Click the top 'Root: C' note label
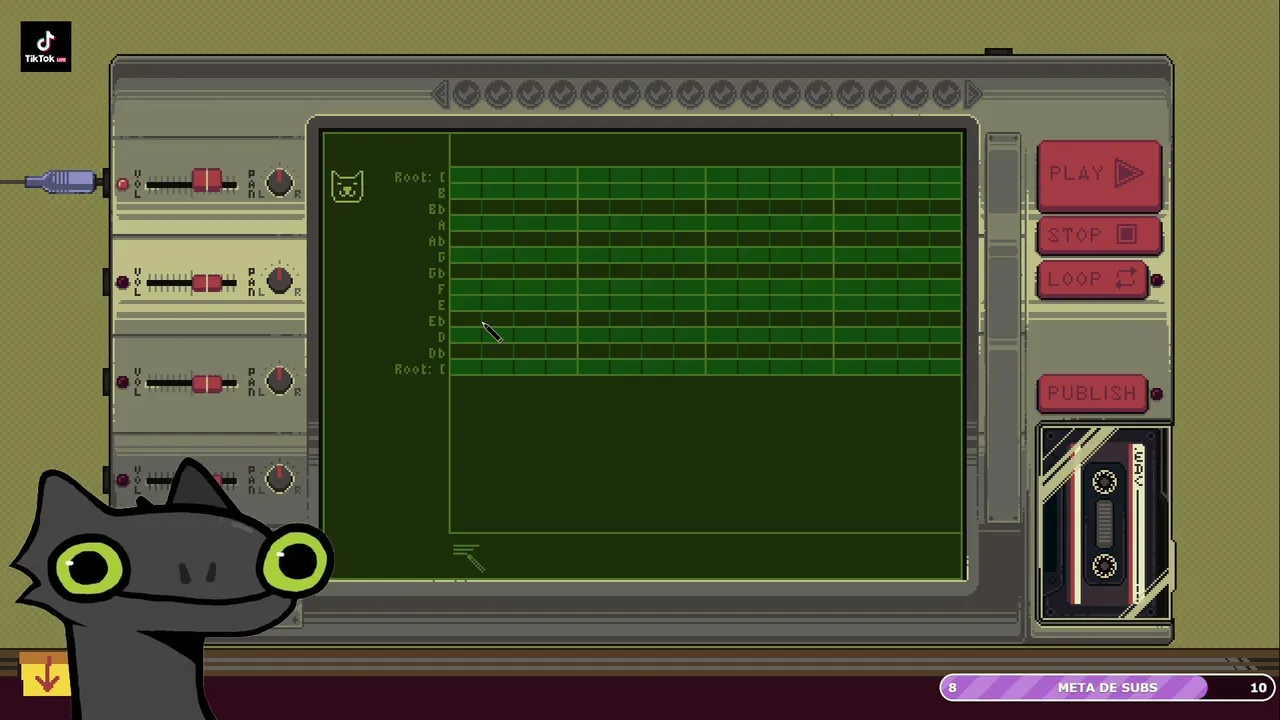This screenshot has height=720, width=1280. pyautogui.click(x=420, y=177)
